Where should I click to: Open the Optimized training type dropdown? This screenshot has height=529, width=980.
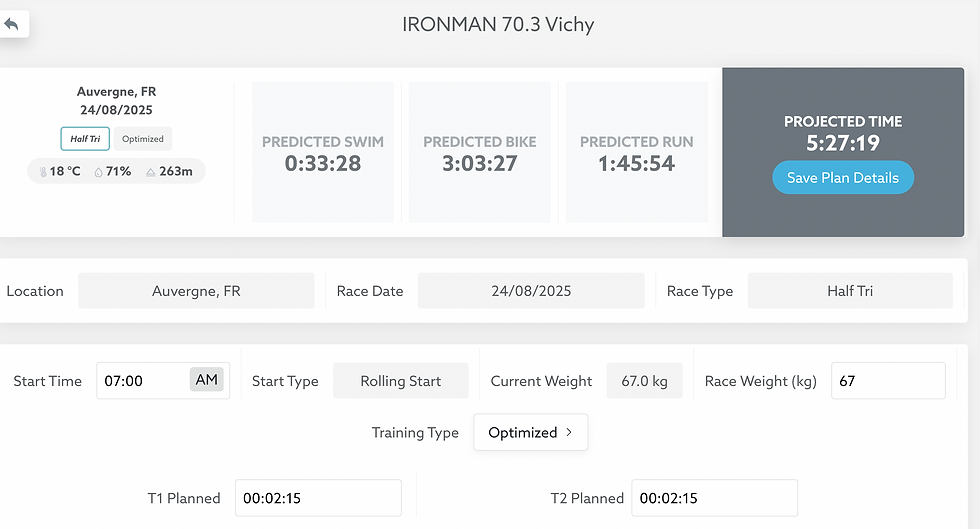pyautogui.click(x=531, y=432)
